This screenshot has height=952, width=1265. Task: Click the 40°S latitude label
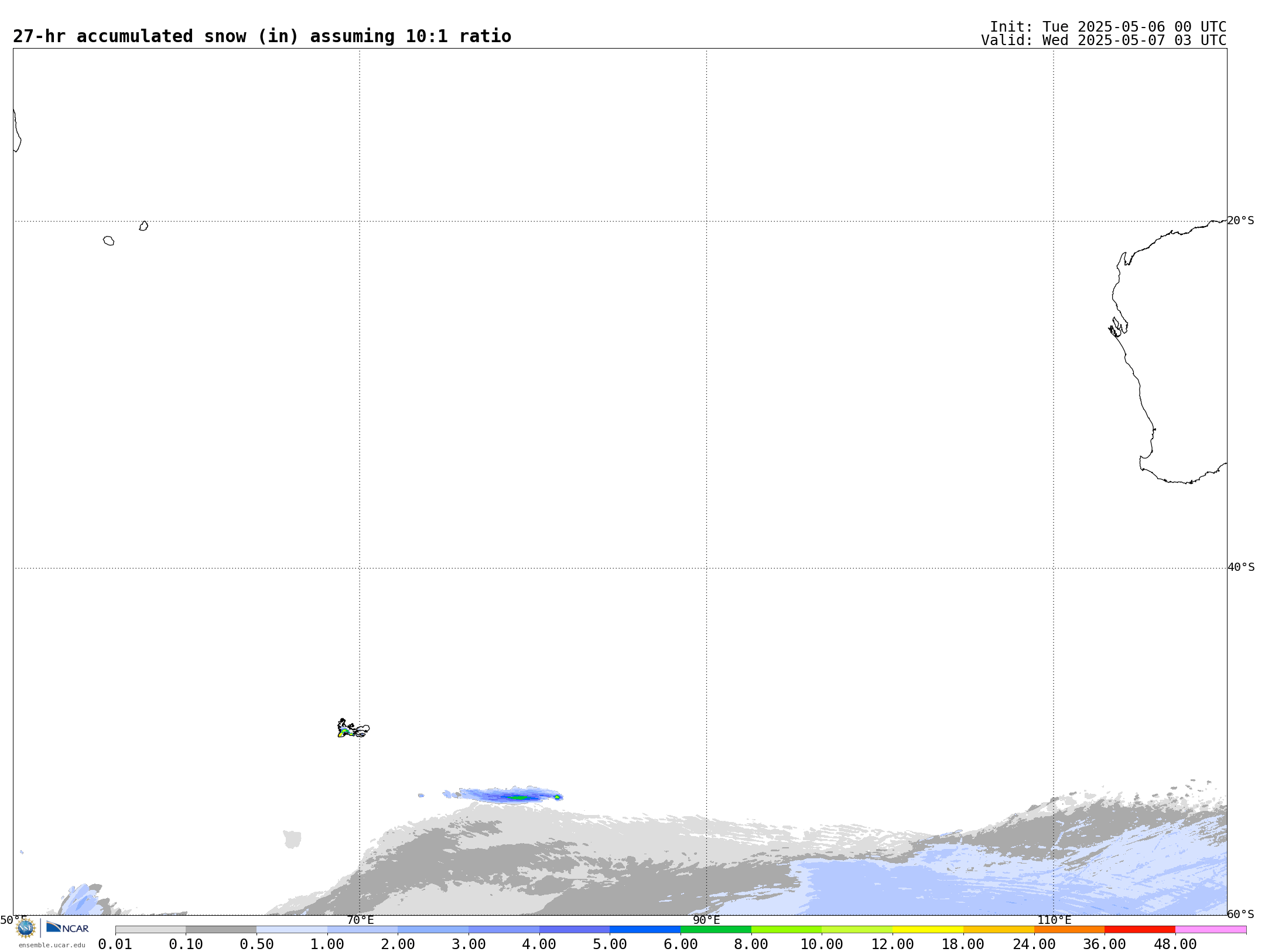pyautogui.click(x=1241, y=567)
